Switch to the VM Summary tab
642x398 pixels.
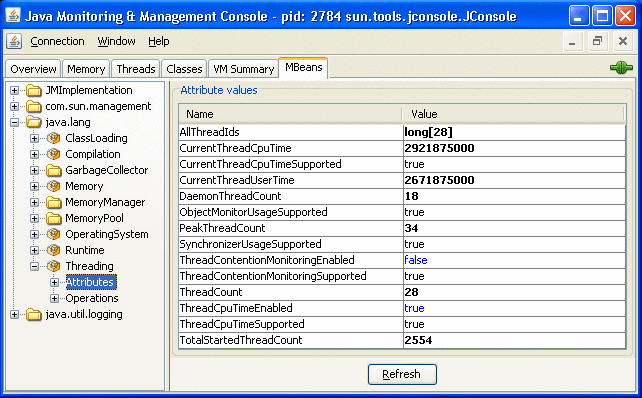click(244, 69)
